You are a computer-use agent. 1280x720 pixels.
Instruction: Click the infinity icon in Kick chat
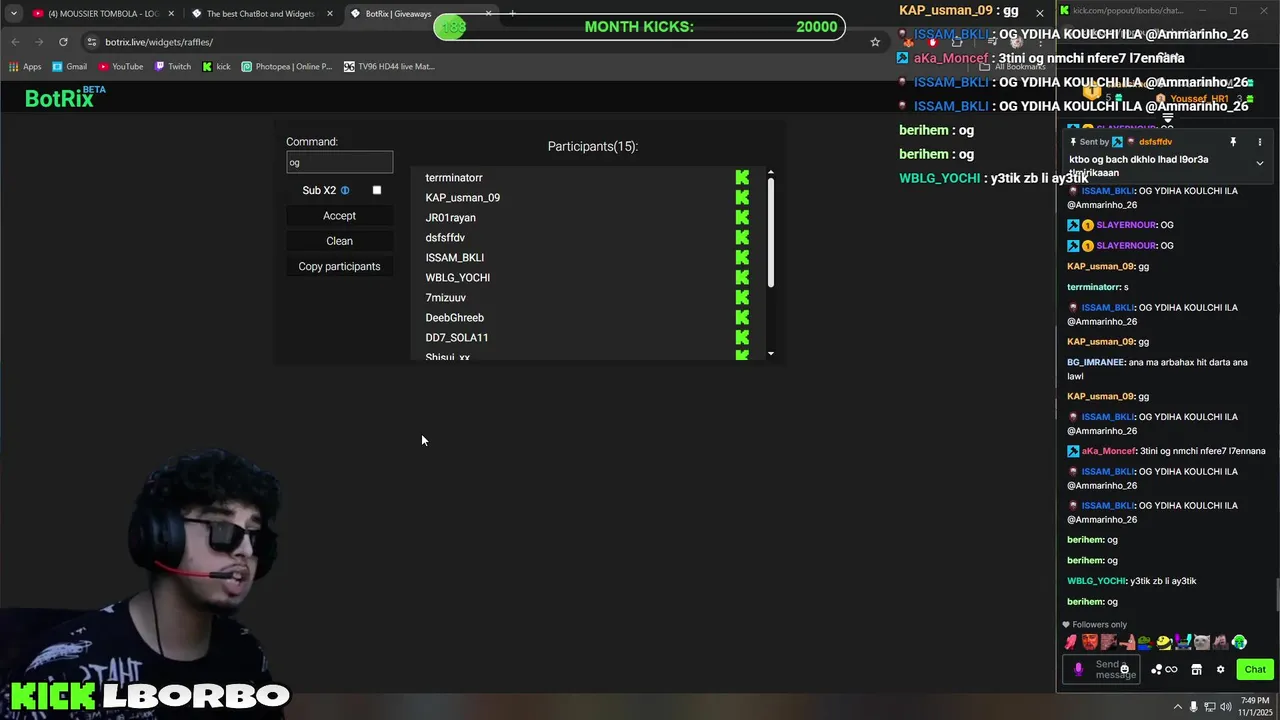pyautogui.click(x=1171, y=669)
